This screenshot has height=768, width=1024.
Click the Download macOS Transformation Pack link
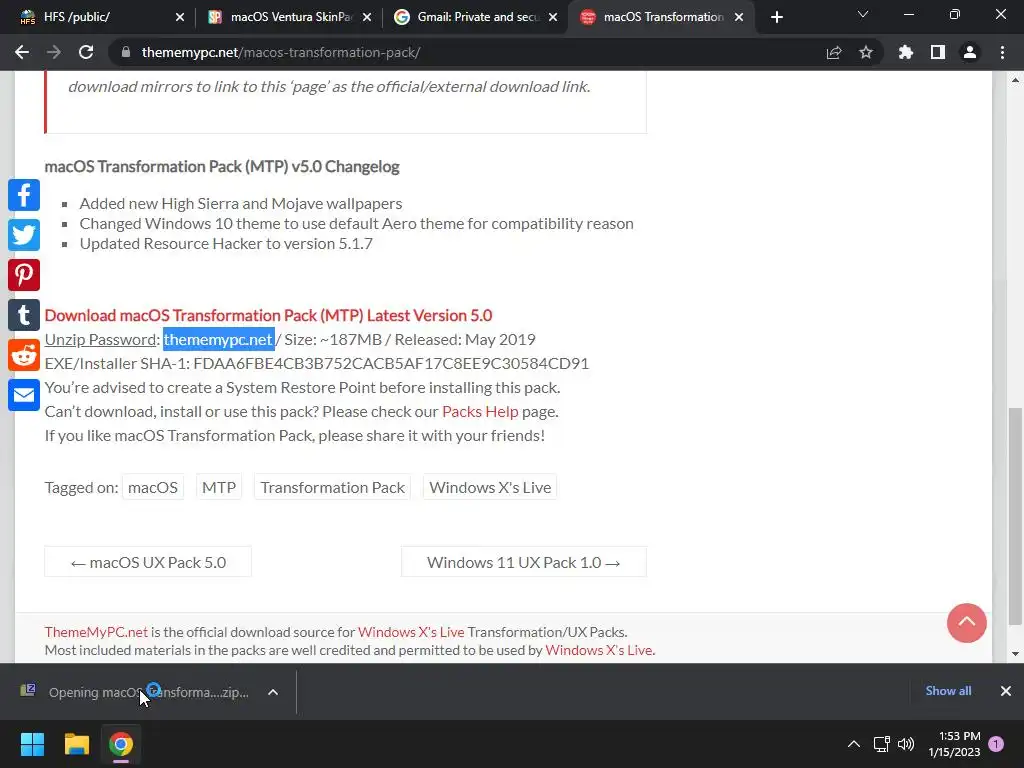click(x=268, y=315)
